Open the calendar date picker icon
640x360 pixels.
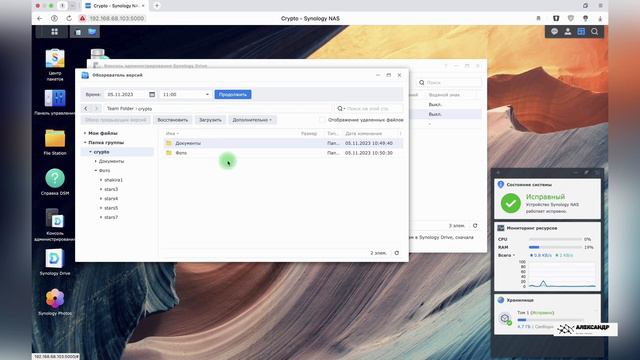pyautogui.click(x=152, y=94)
